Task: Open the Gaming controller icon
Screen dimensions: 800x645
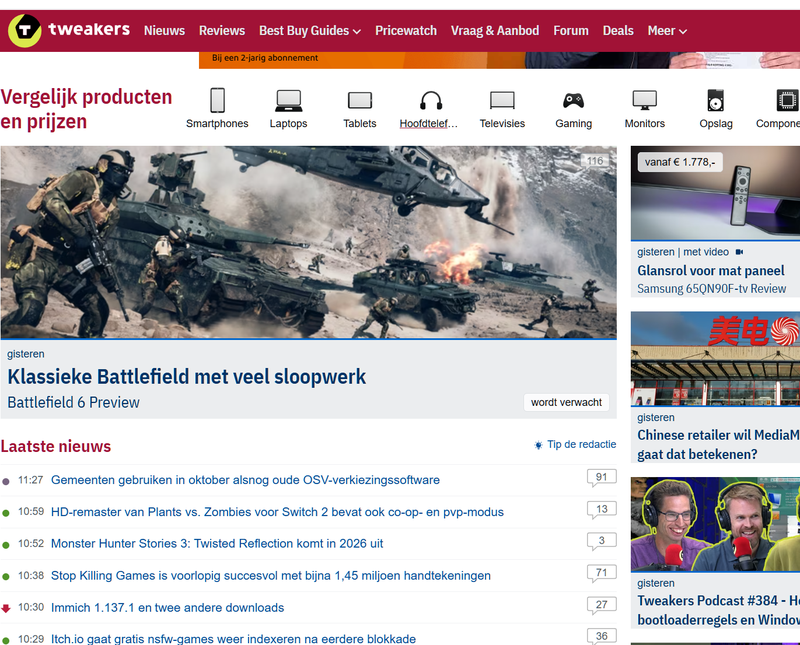Action: tap(573, 101)
